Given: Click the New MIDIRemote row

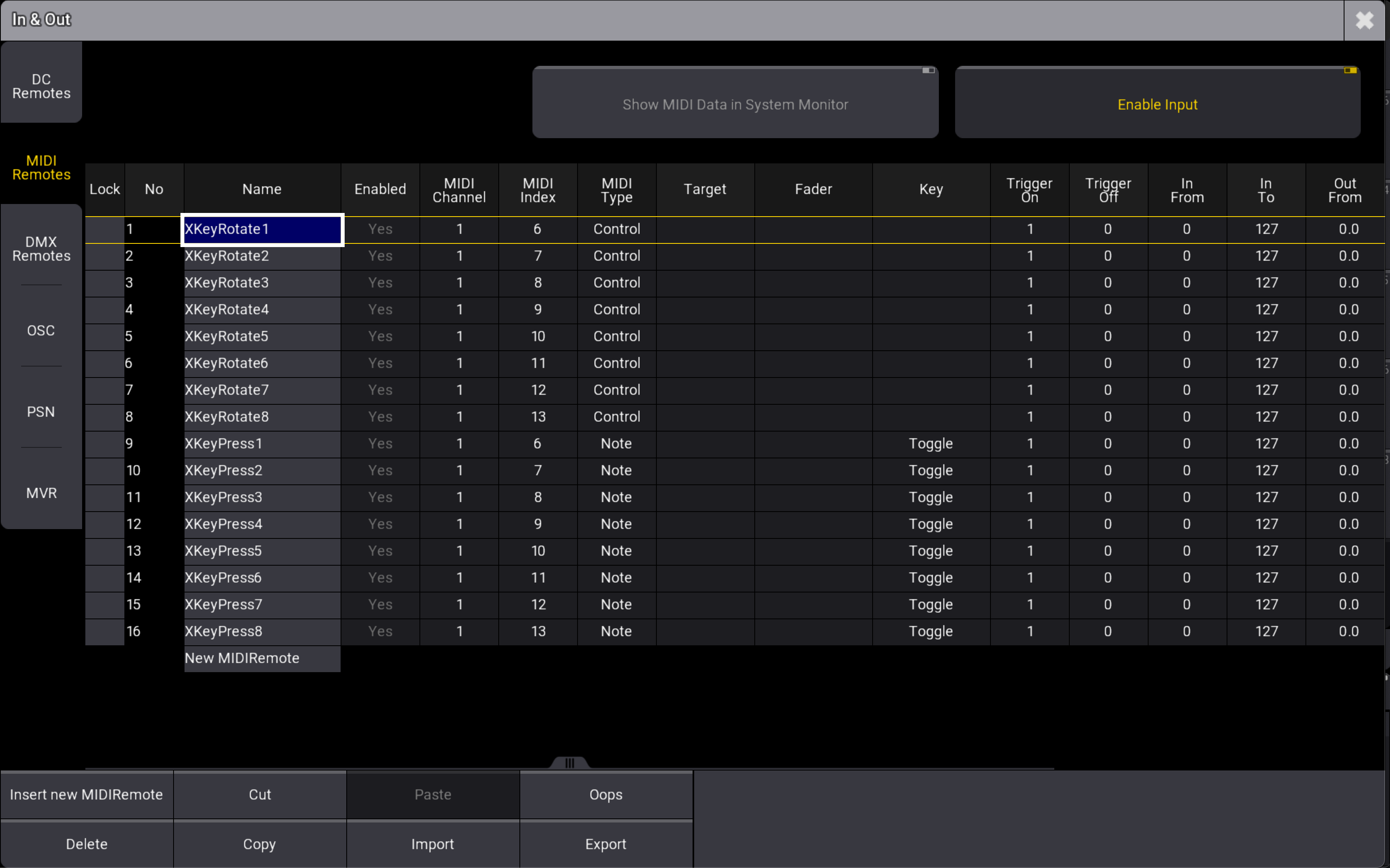Looking at the screenshot, I should tap(262, 658).
